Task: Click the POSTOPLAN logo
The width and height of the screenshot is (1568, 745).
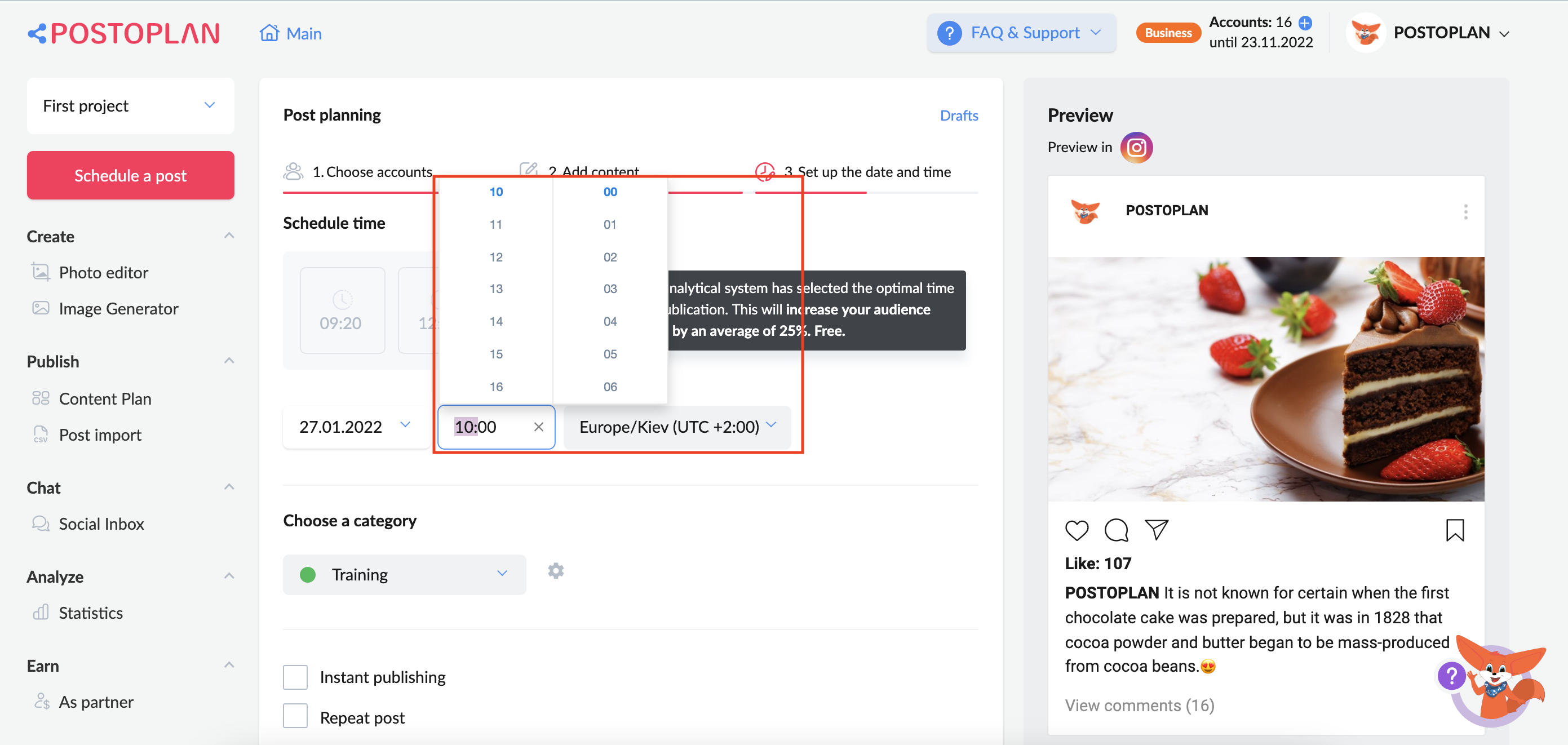Action: pyautogui.click(x=123, y=33)
